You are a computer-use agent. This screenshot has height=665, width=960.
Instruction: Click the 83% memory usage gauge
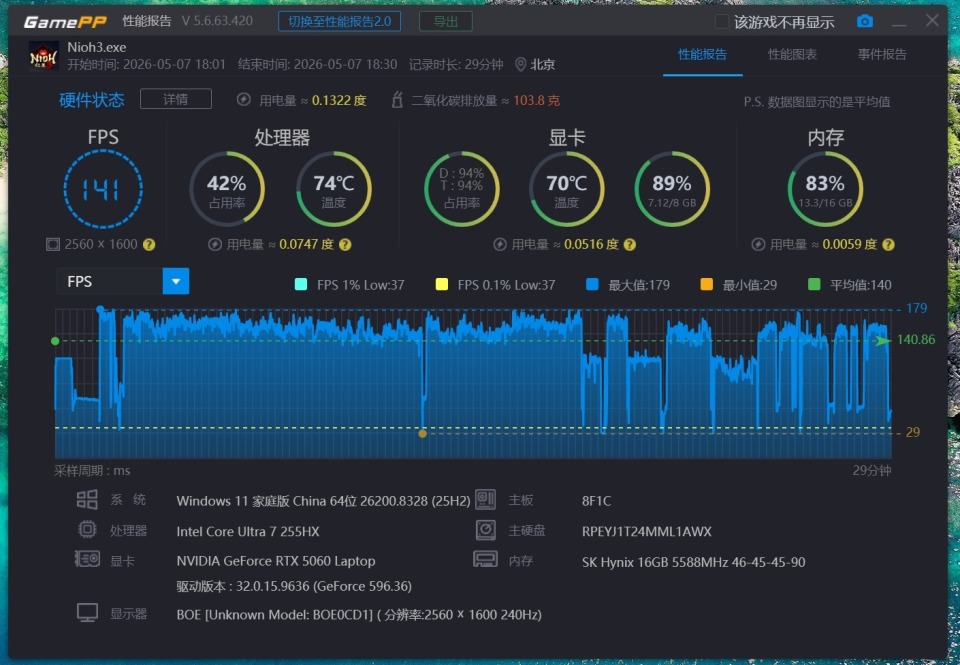[825, 189]
